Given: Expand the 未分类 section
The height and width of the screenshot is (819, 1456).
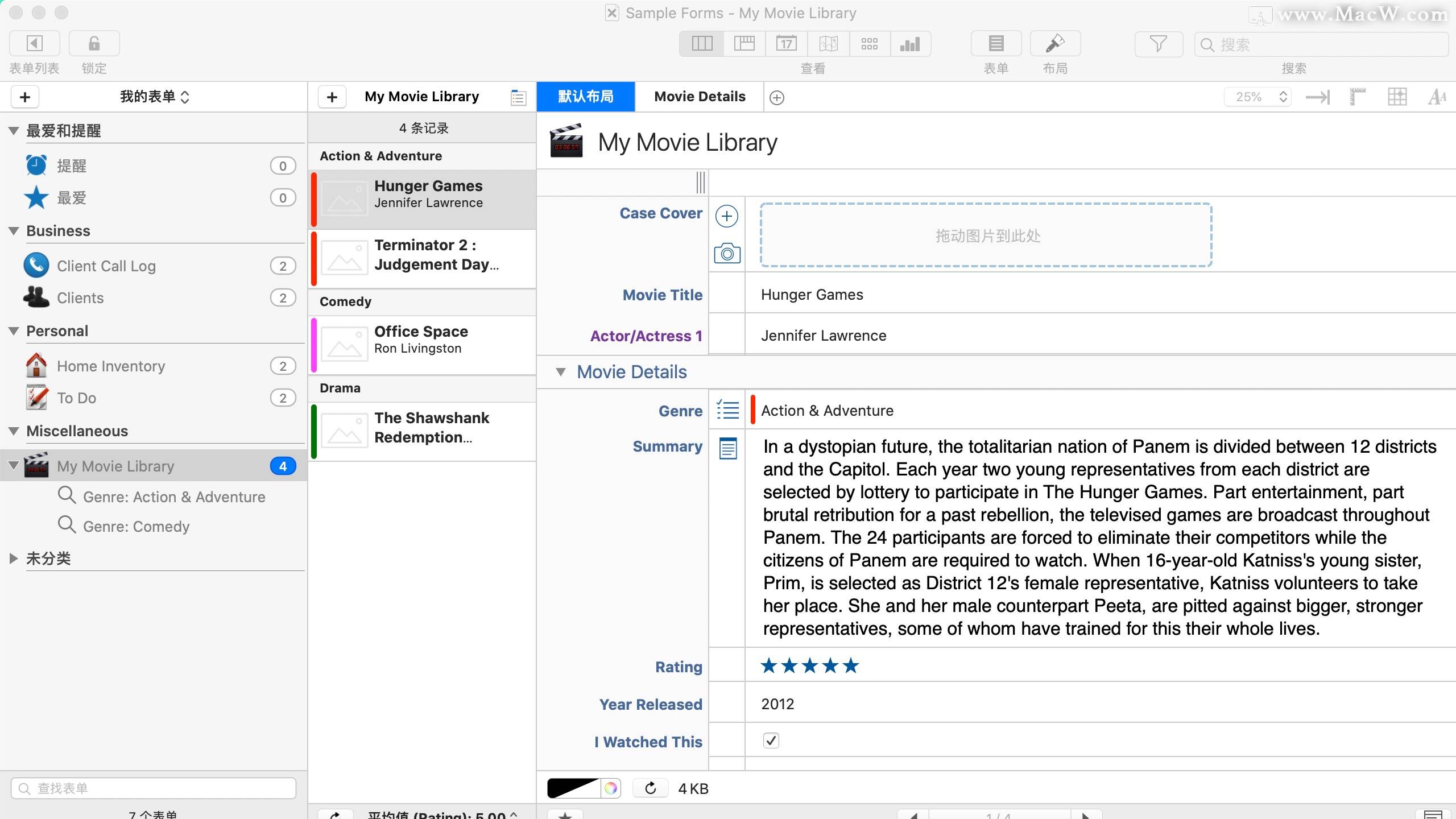Looking at the screenshot, I should tap(14, 558).
